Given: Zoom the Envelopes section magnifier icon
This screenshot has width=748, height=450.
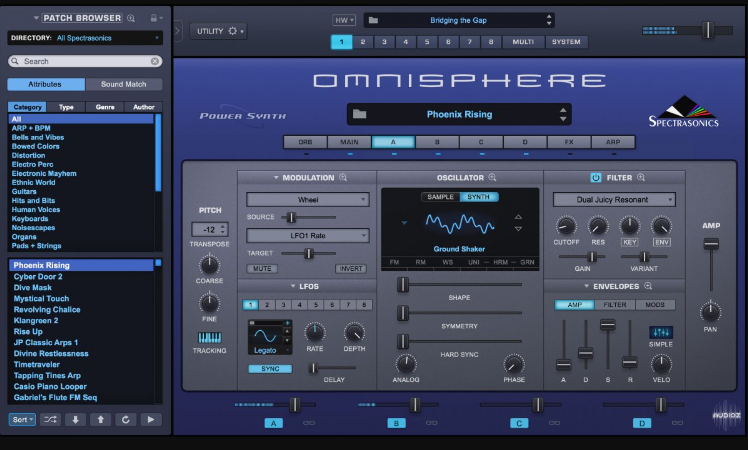Looking at the screenshot, I should [x=648, y=286].
